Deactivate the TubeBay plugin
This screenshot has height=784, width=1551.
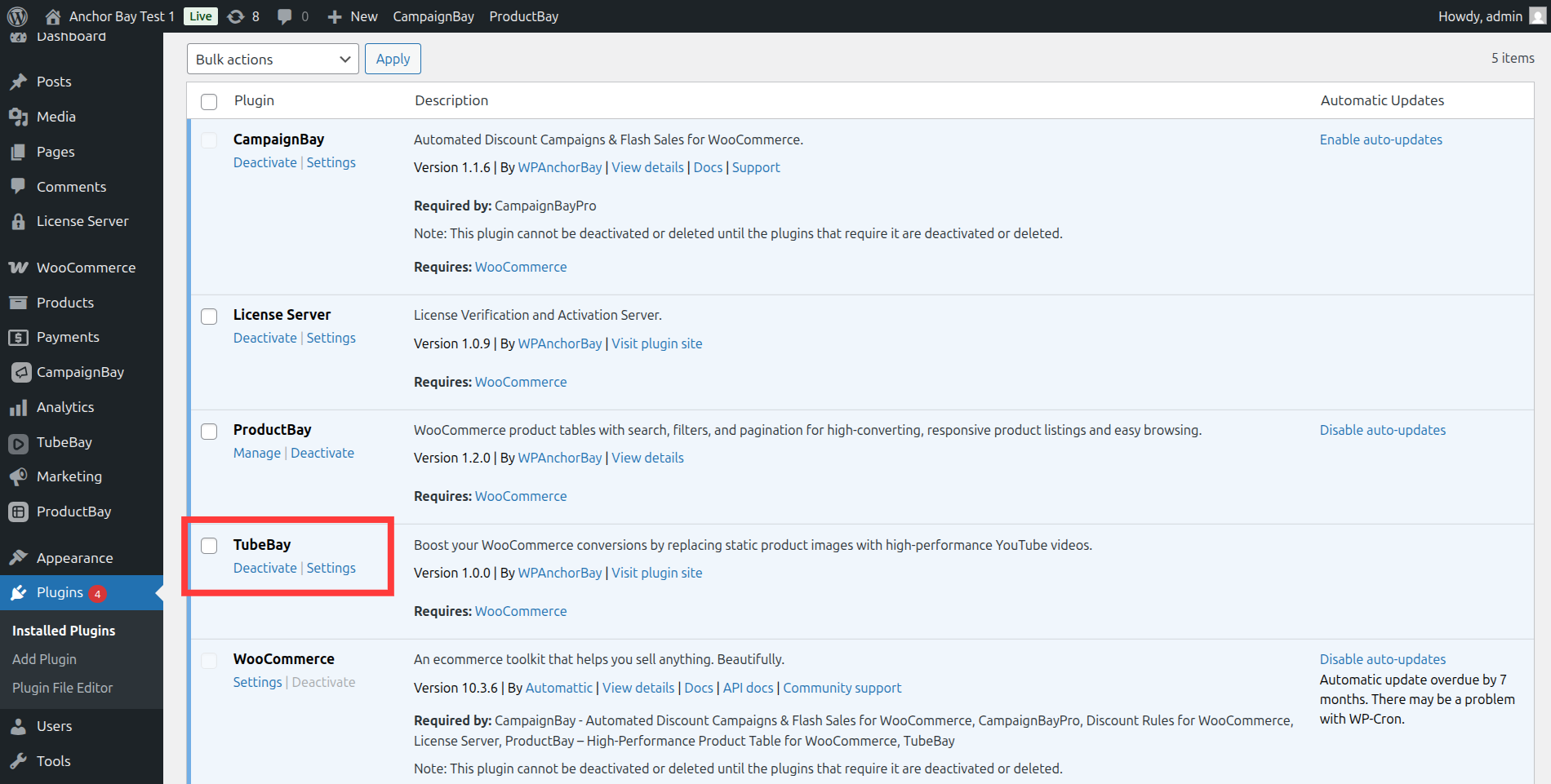pos(264,568)
